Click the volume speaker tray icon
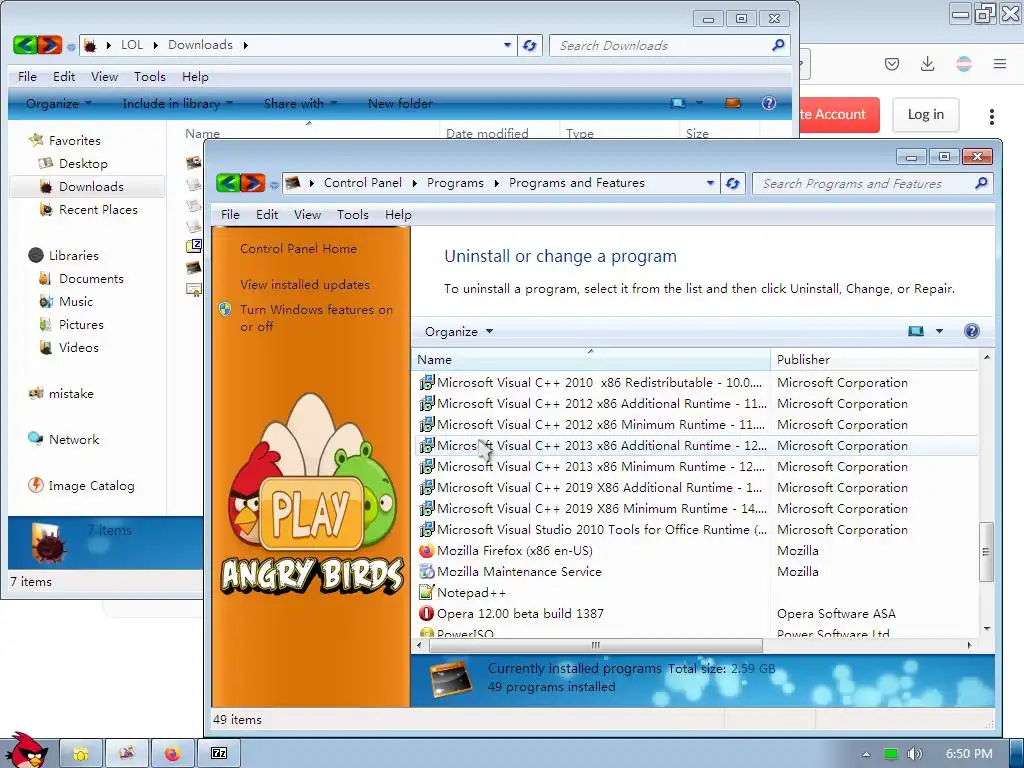1024x768 pixels. click(914, 754)
